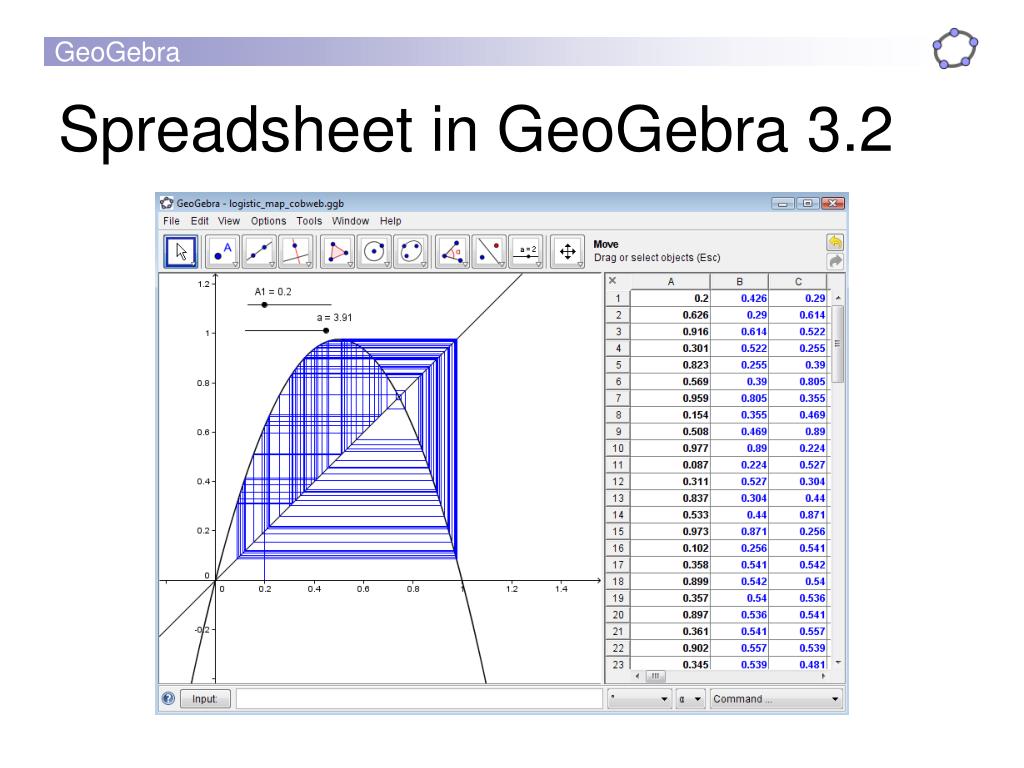Select cell A11 with value 0.087
The width and height of the screenshot is (1024, 768).
click(670, 464)
